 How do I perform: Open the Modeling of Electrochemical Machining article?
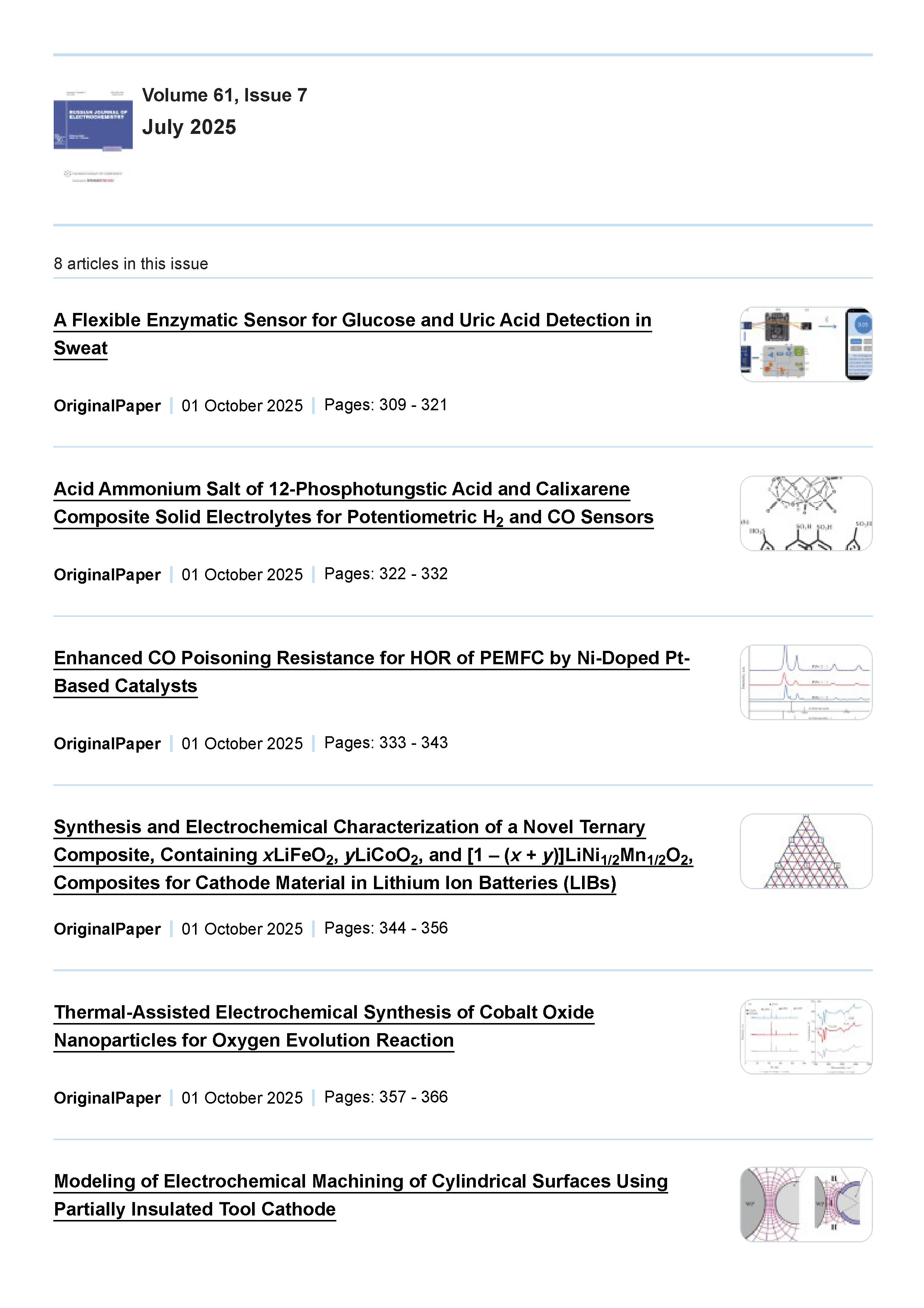360,1182
